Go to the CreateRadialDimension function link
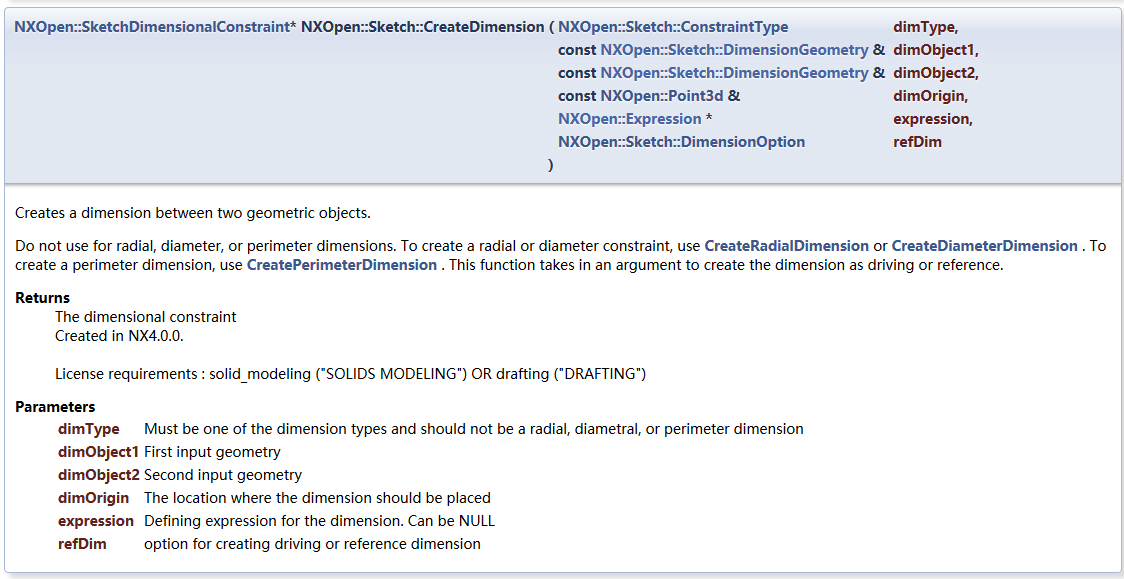Image resolution: width=1124 pixels, height=579 pixels. (x=786, y=246)
